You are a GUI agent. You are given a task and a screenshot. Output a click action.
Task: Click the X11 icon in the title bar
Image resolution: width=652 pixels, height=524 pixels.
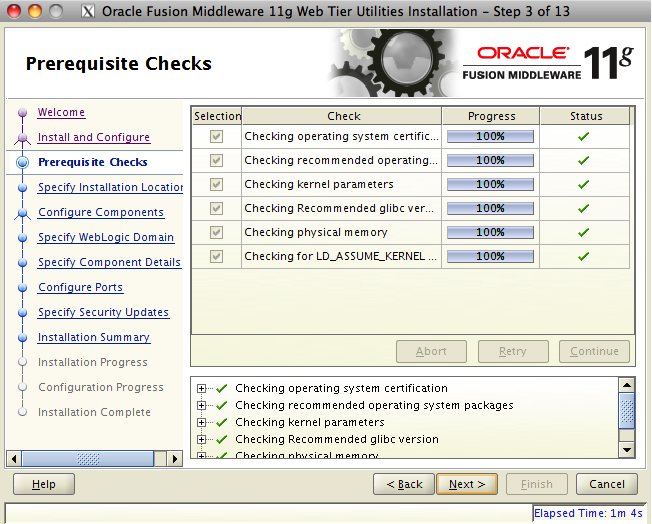[87, 11]
